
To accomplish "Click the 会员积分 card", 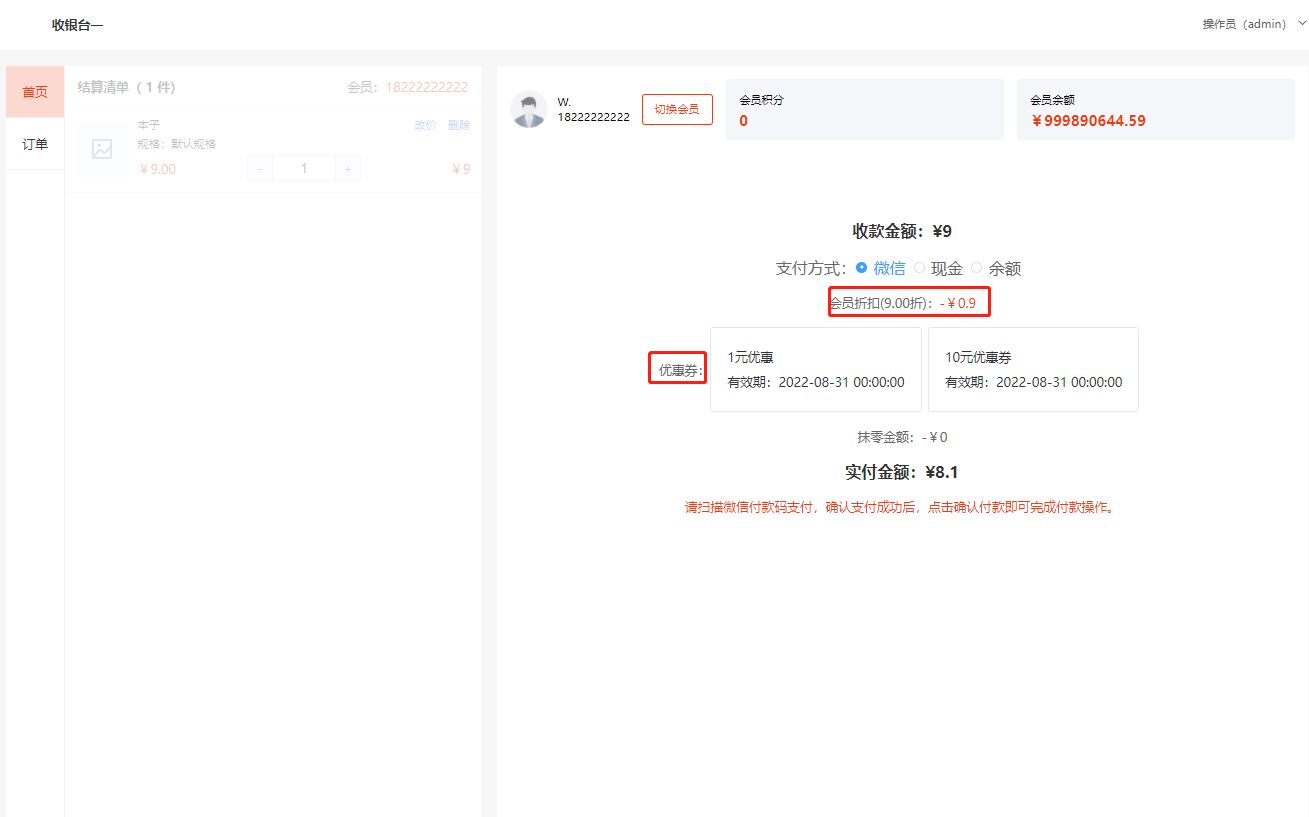I will point(864,110).
